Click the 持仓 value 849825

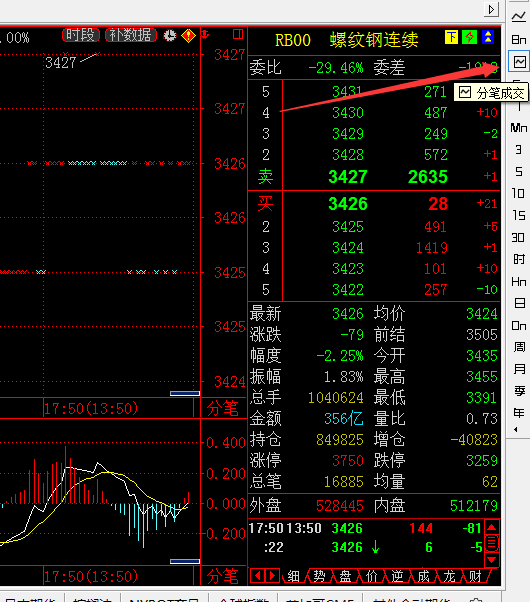click(x=340, y=440)
